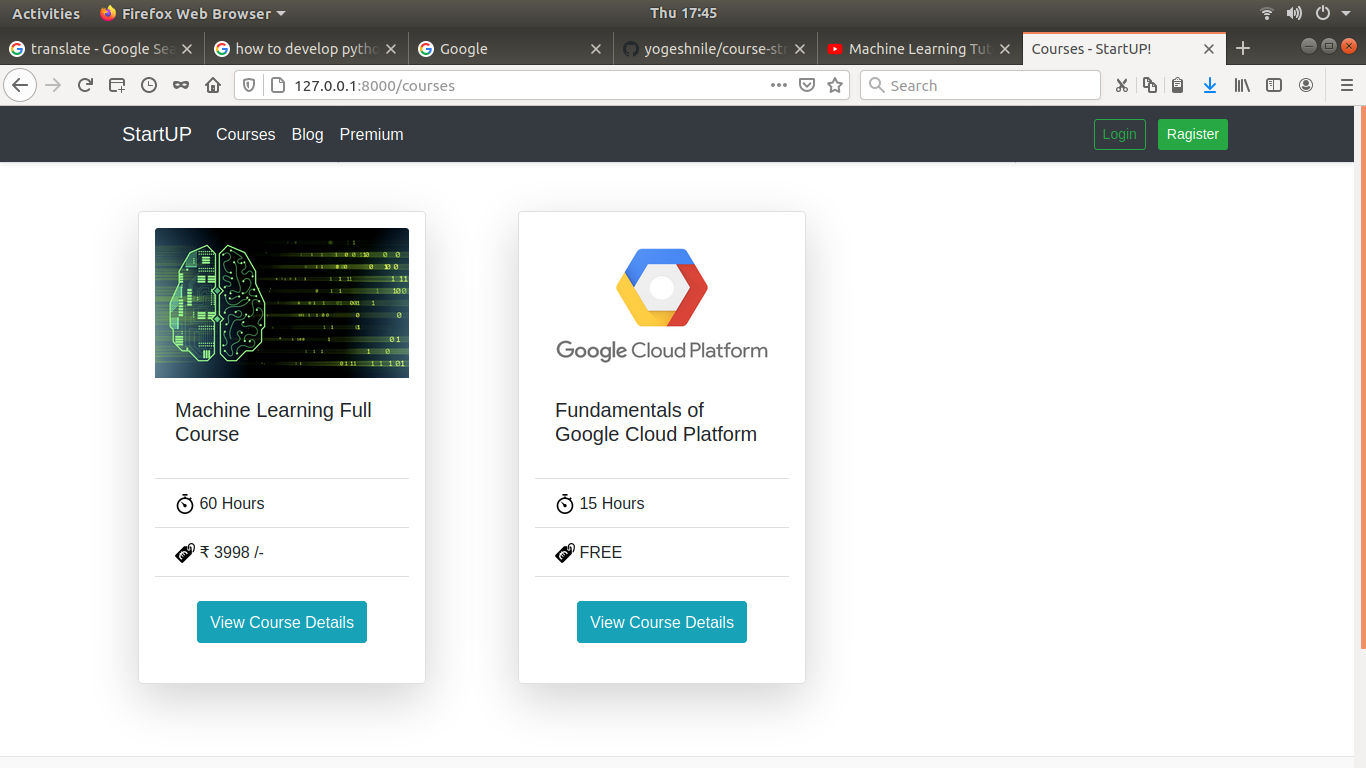The image size is (1366, 768).
Task: Open the Blog nav link
Action: 307,134
